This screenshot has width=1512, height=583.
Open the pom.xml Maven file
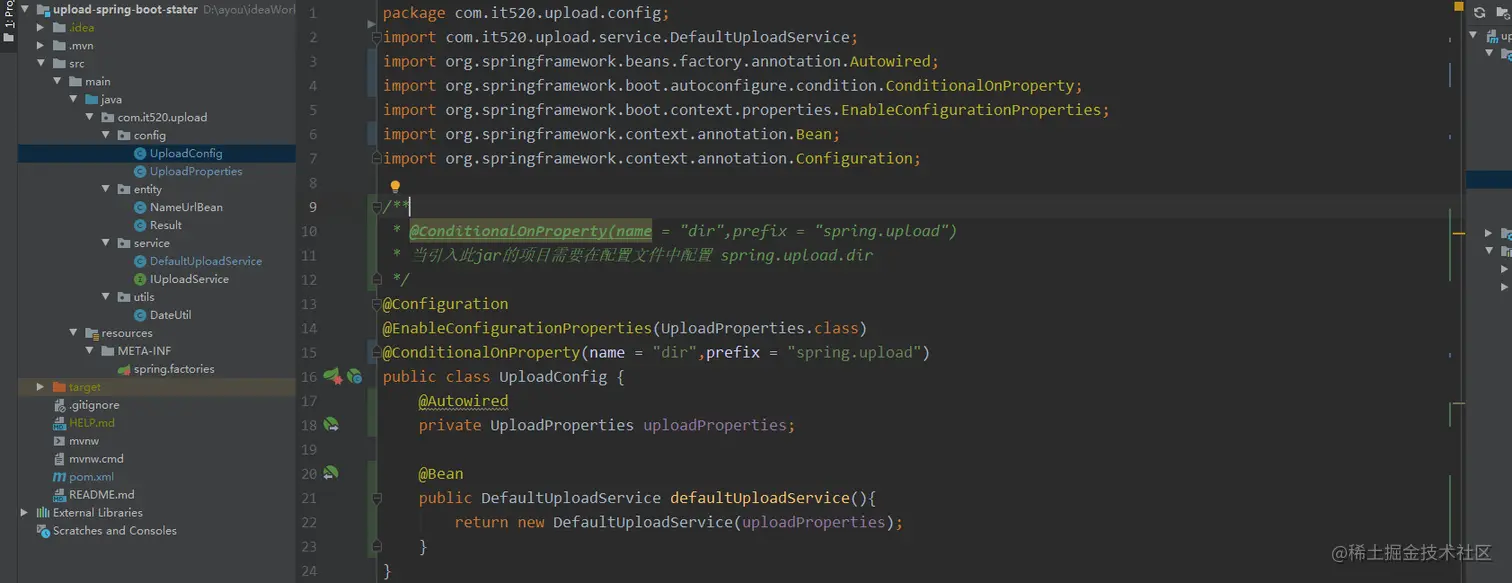coord(92,477)
